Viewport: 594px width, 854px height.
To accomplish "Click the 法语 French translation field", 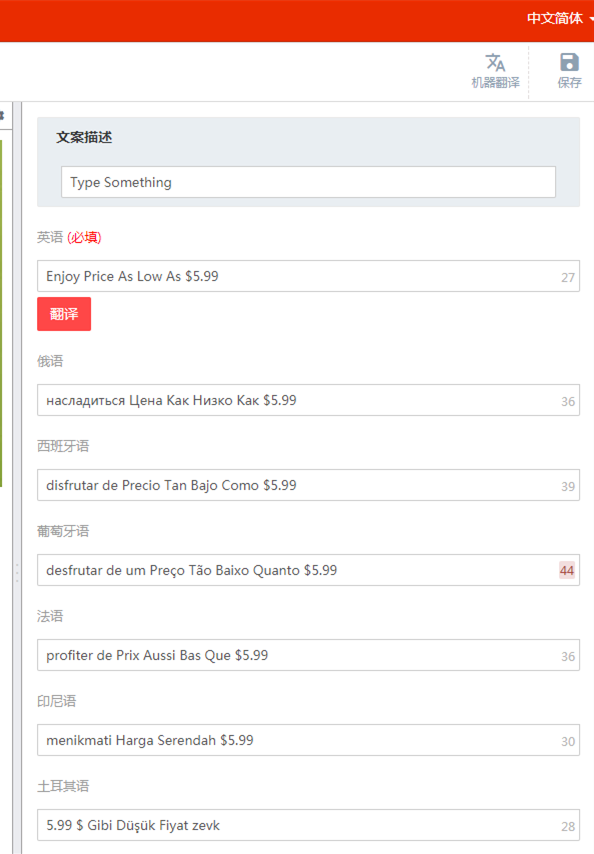I will [308, 655].
